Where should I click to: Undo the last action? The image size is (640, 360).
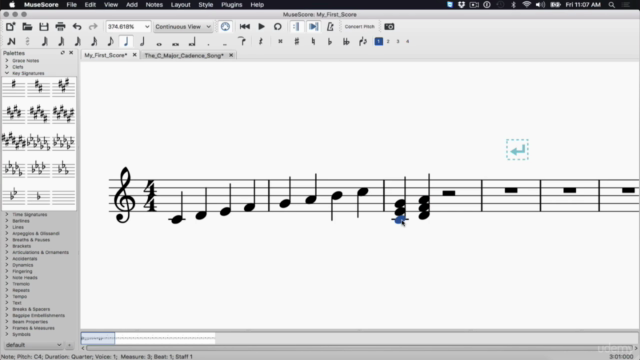(77, 27)
